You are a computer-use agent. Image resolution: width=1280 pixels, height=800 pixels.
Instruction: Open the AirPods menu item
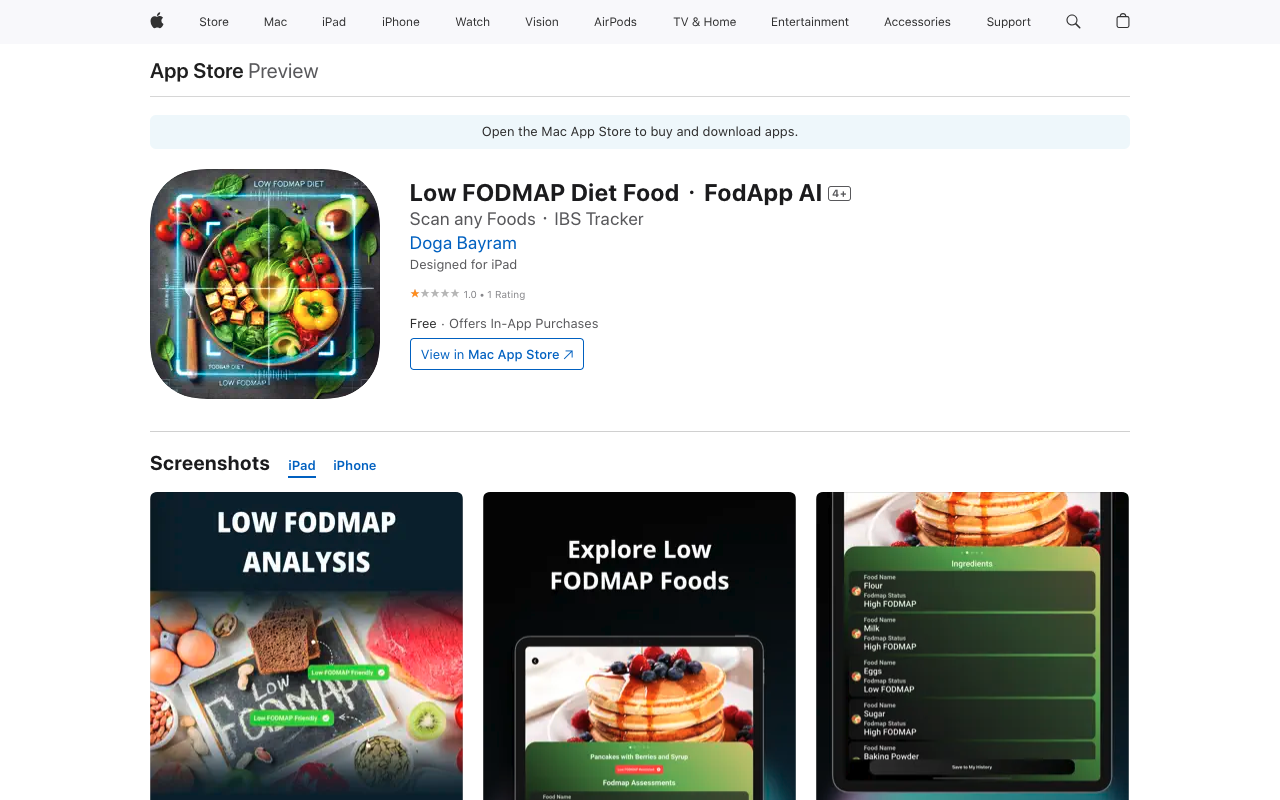[x=615, y=22]
